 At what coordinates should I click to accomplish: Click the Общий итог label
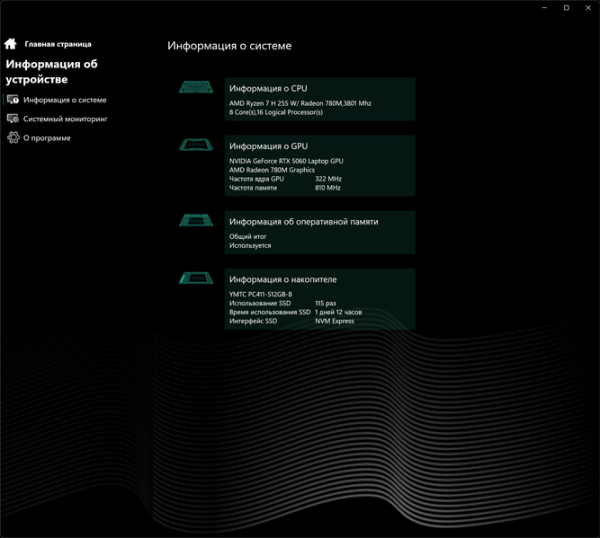click(x=248, y=236)
